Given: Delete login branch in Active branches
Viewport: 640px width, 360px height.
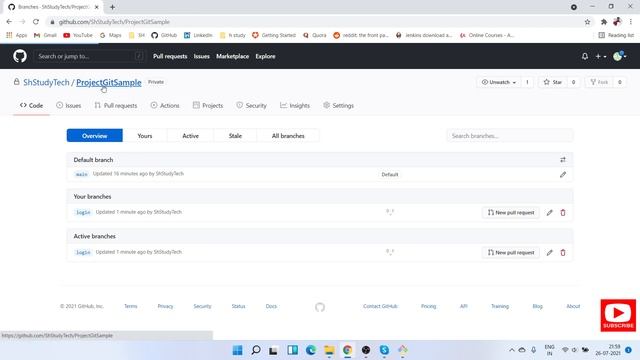Looking at the screenshot, I should [563, 252].
